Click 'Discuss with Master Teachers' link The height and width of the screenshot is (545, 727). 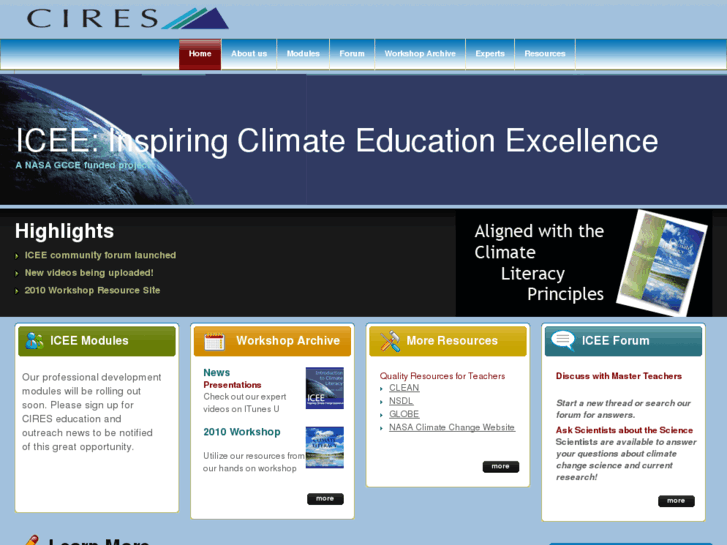tap(619, 376)
